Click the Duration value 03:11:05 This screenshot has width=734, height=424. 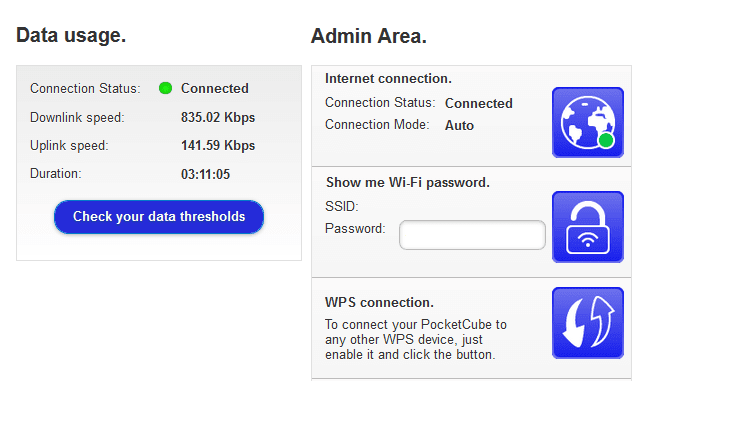click(x=206, y=174)
